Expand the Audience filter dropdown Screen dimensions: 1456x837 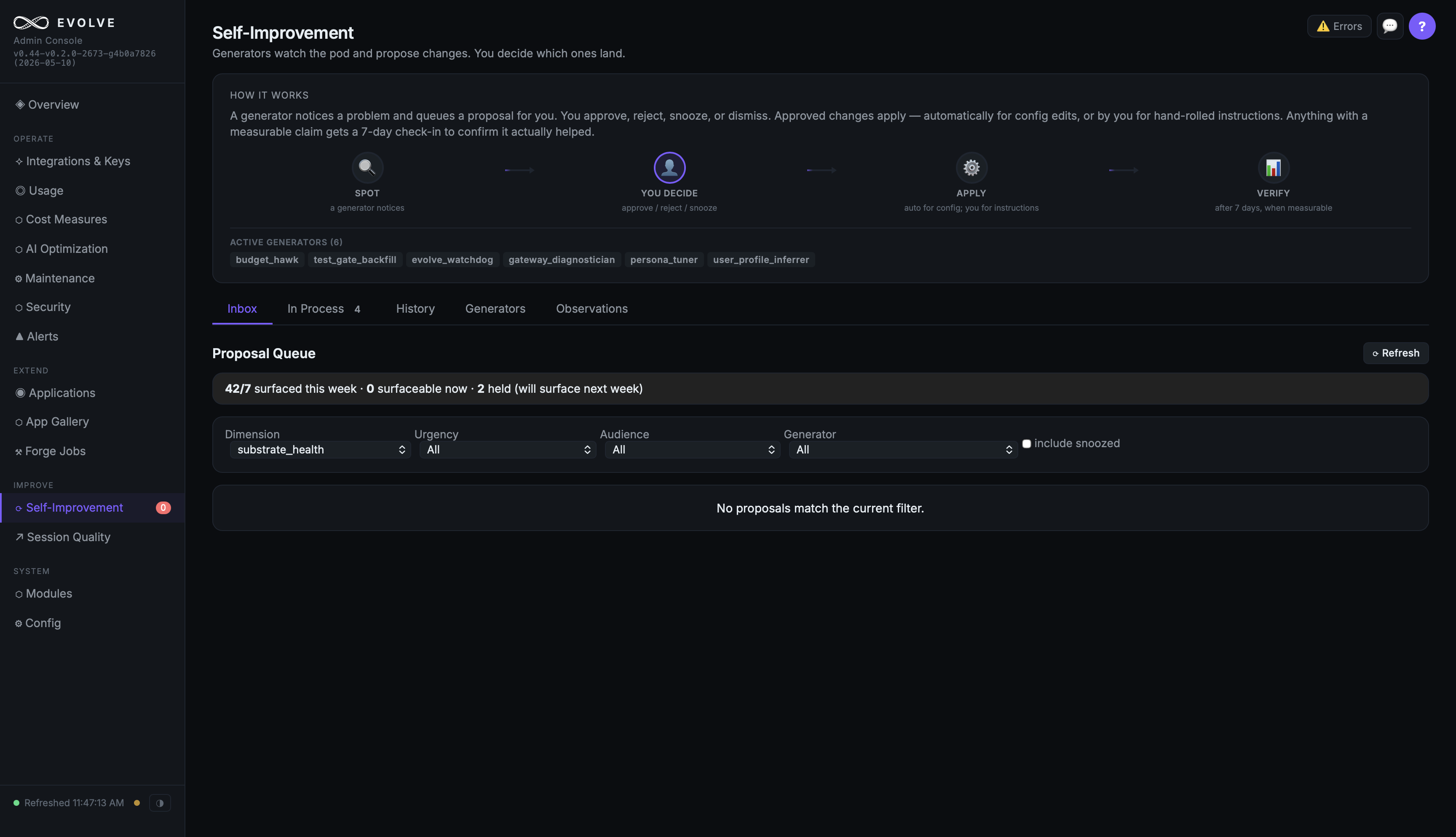click(x=692, y=450)
